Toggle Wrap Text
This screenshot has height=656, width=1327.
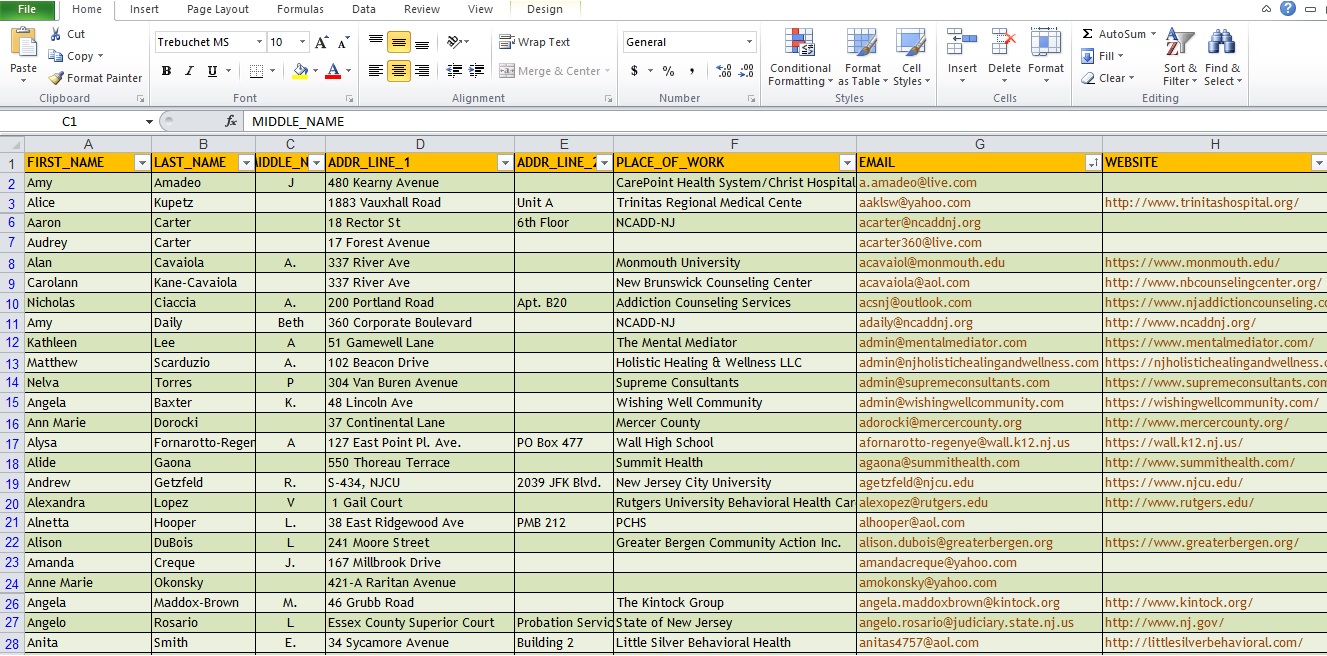click(x=535, y=42)
